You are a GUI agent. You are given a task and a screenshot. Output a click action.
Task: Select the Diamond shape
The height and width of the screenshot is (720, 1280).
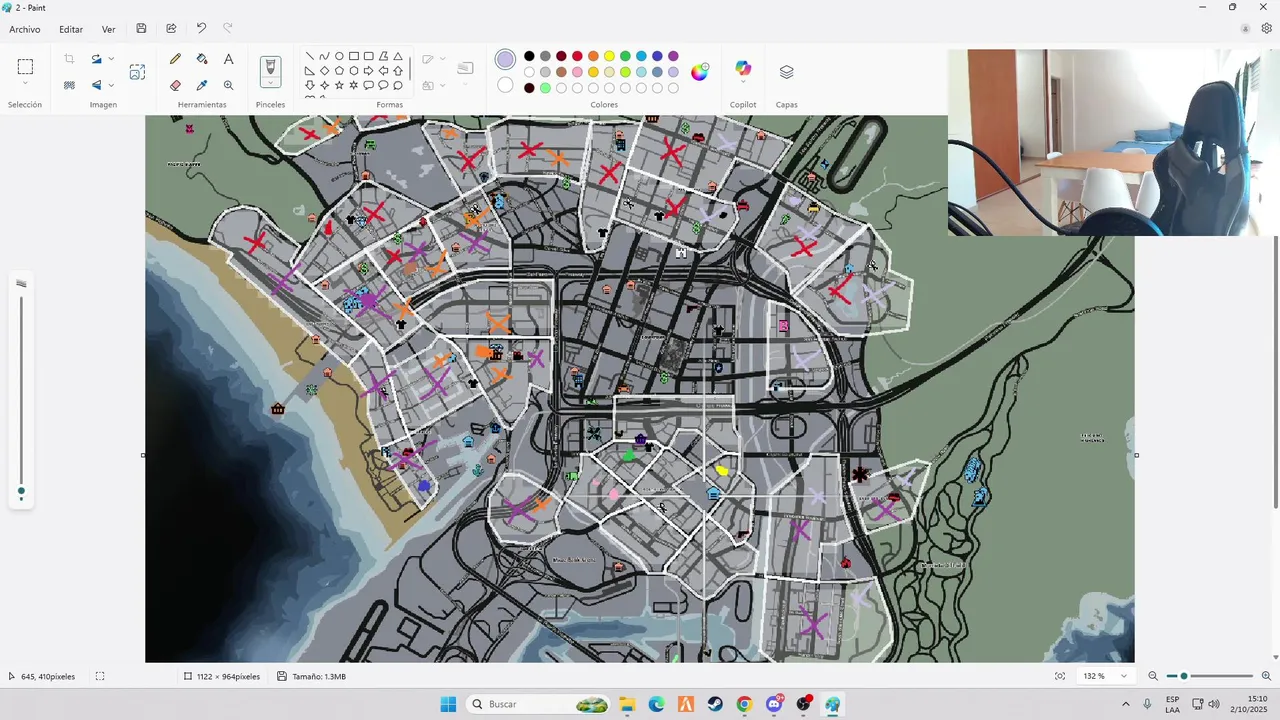click(324, 71)
